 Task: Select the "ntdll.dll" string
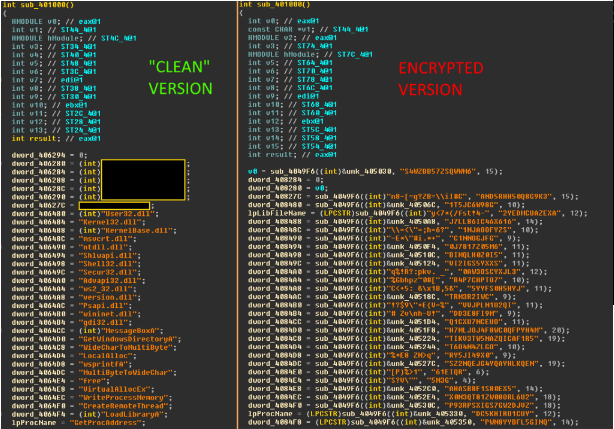click(105, 247)
